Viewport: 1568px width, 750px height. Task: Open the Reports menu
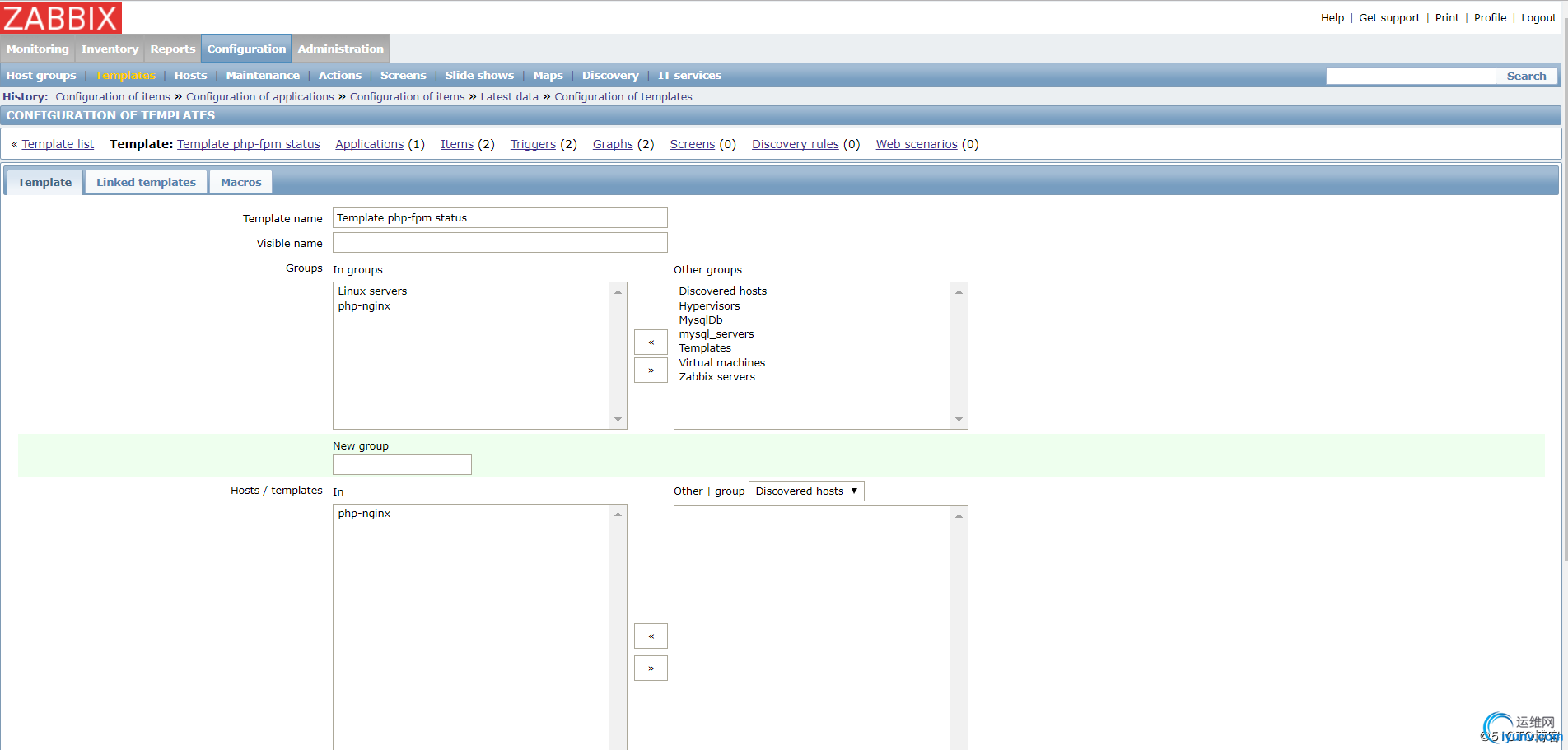(x=173, y=49)
